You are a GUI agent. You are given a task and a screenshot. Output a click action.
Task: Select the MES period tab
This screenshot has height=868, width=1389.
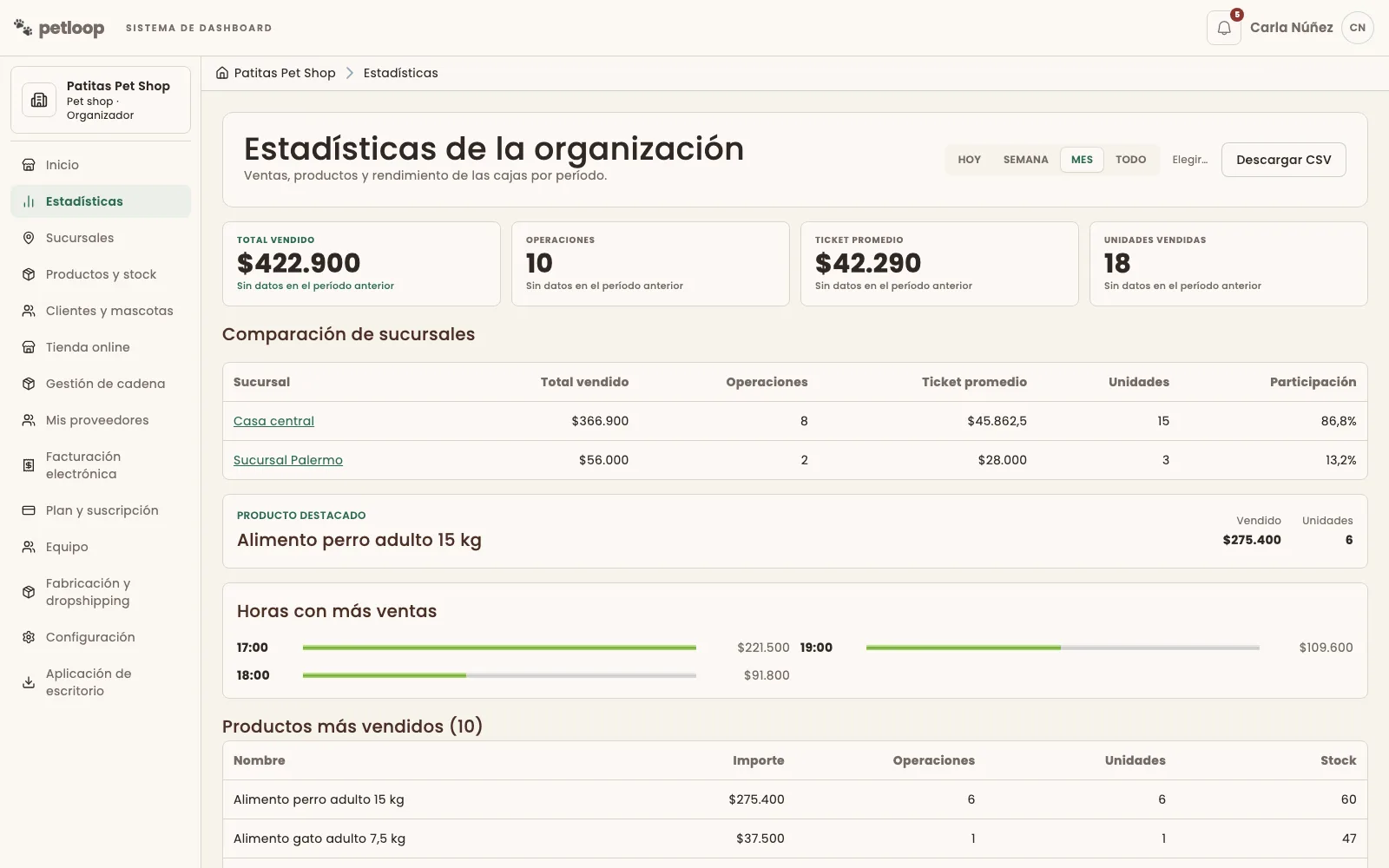pyautogui.click(x=1082, y=160)
